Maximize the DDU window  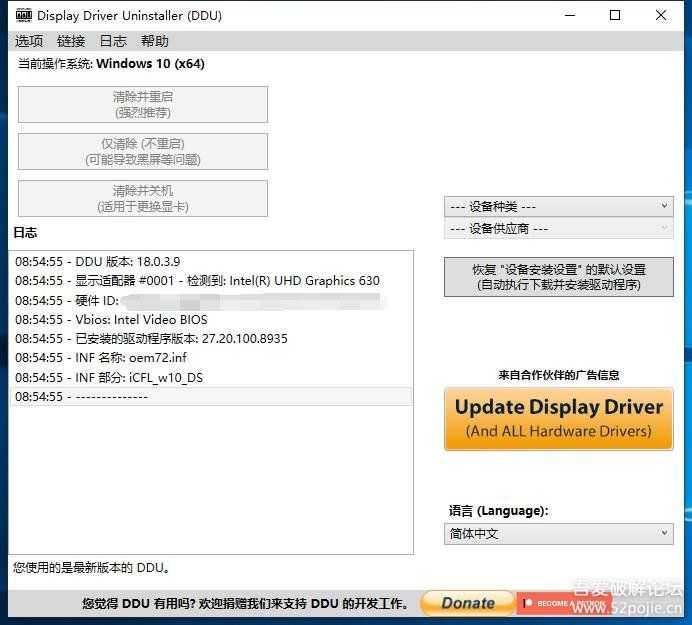pos(615,16)
